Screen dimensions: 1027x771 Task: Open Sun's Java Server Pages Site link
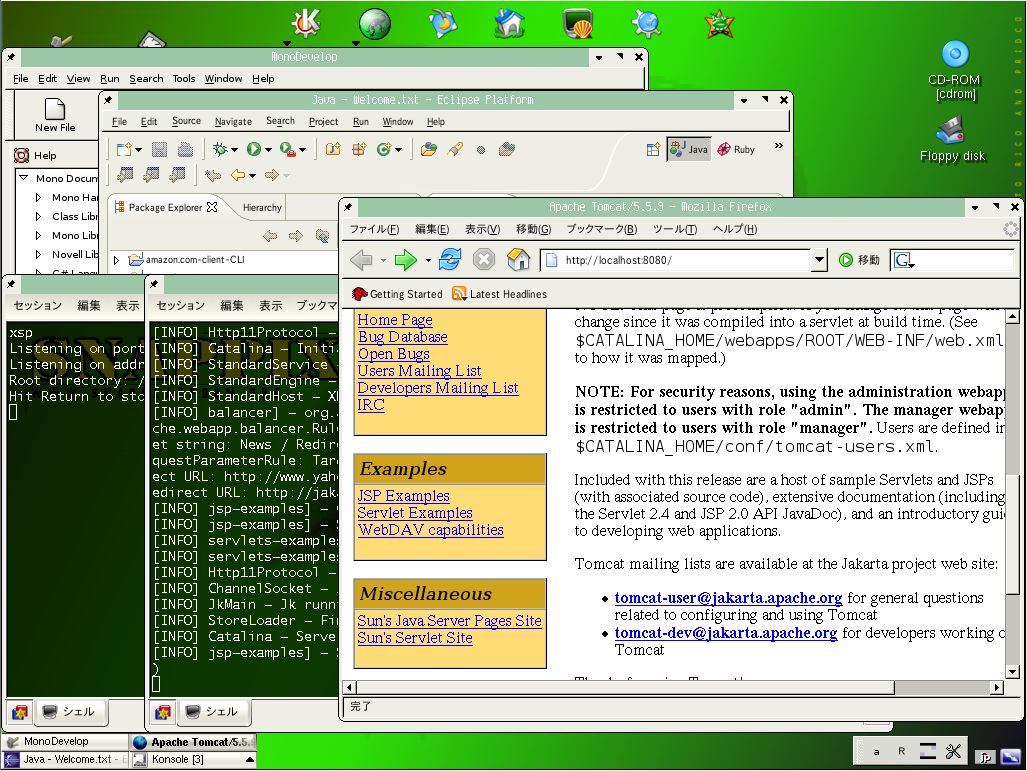tap(449, 620)
